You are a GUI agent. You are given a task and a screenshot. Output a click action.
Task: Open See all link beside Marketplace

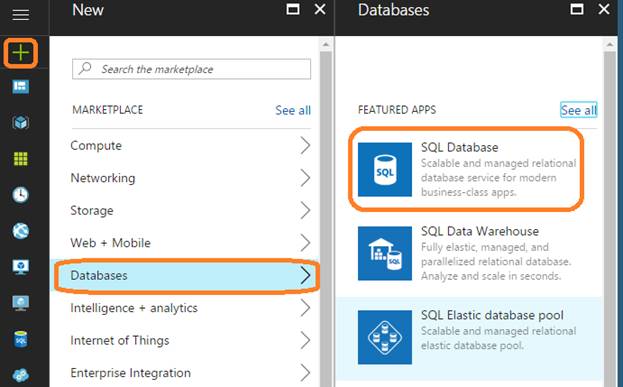click(293, 110)
